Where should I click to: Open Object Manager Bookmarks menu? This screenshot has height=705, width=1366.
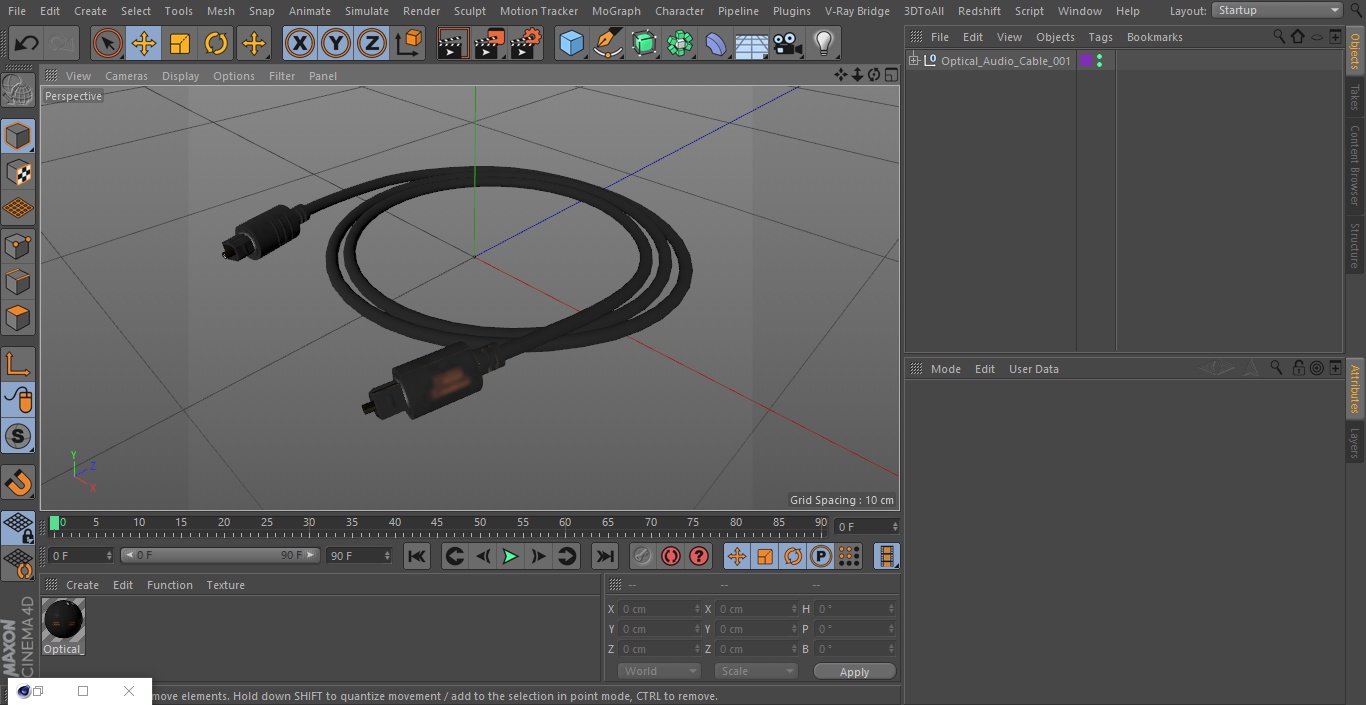[1154, 37]
